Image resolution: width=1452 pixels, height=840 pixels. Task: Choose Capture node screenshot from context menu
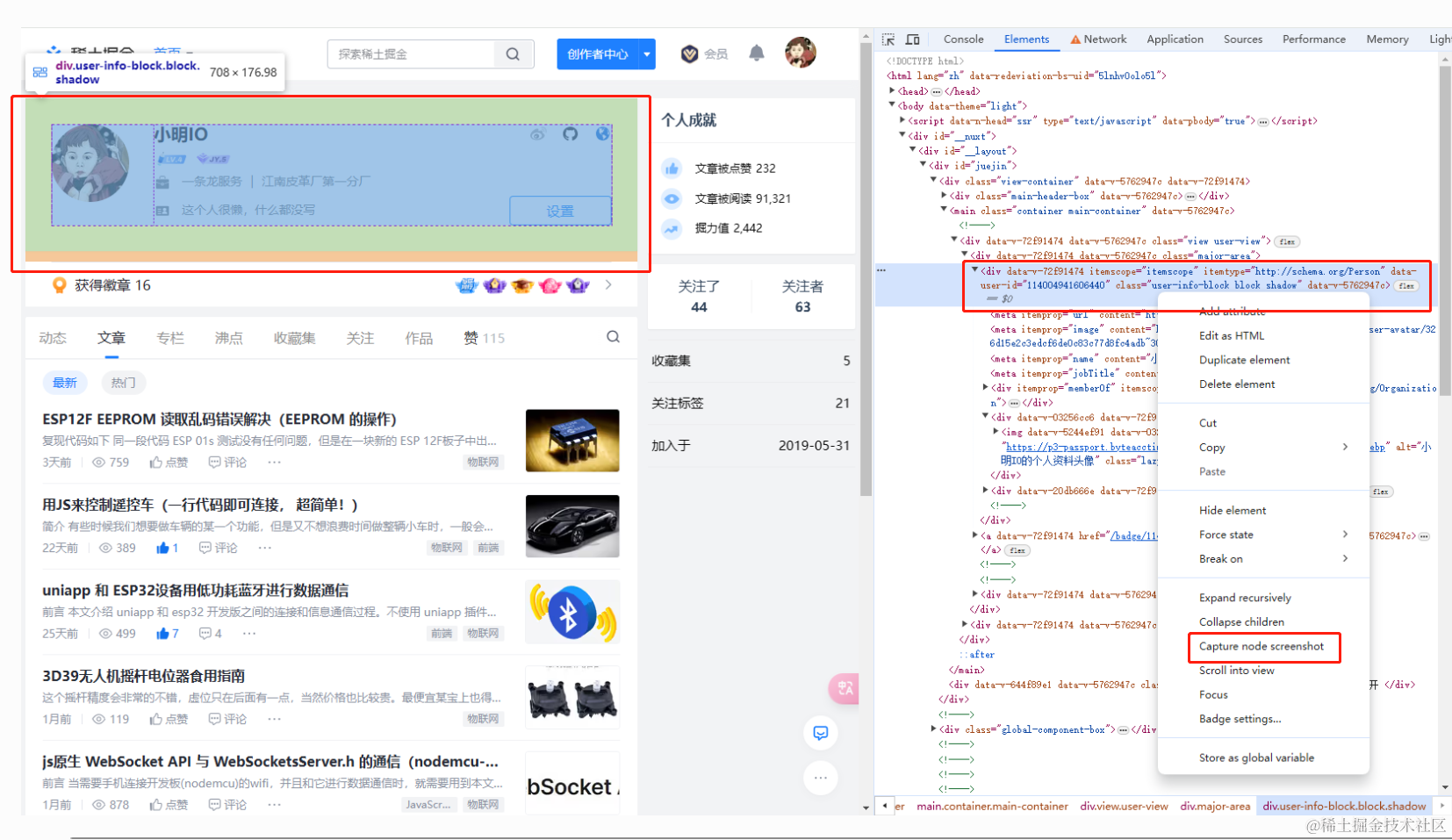tap(1262, 646)
